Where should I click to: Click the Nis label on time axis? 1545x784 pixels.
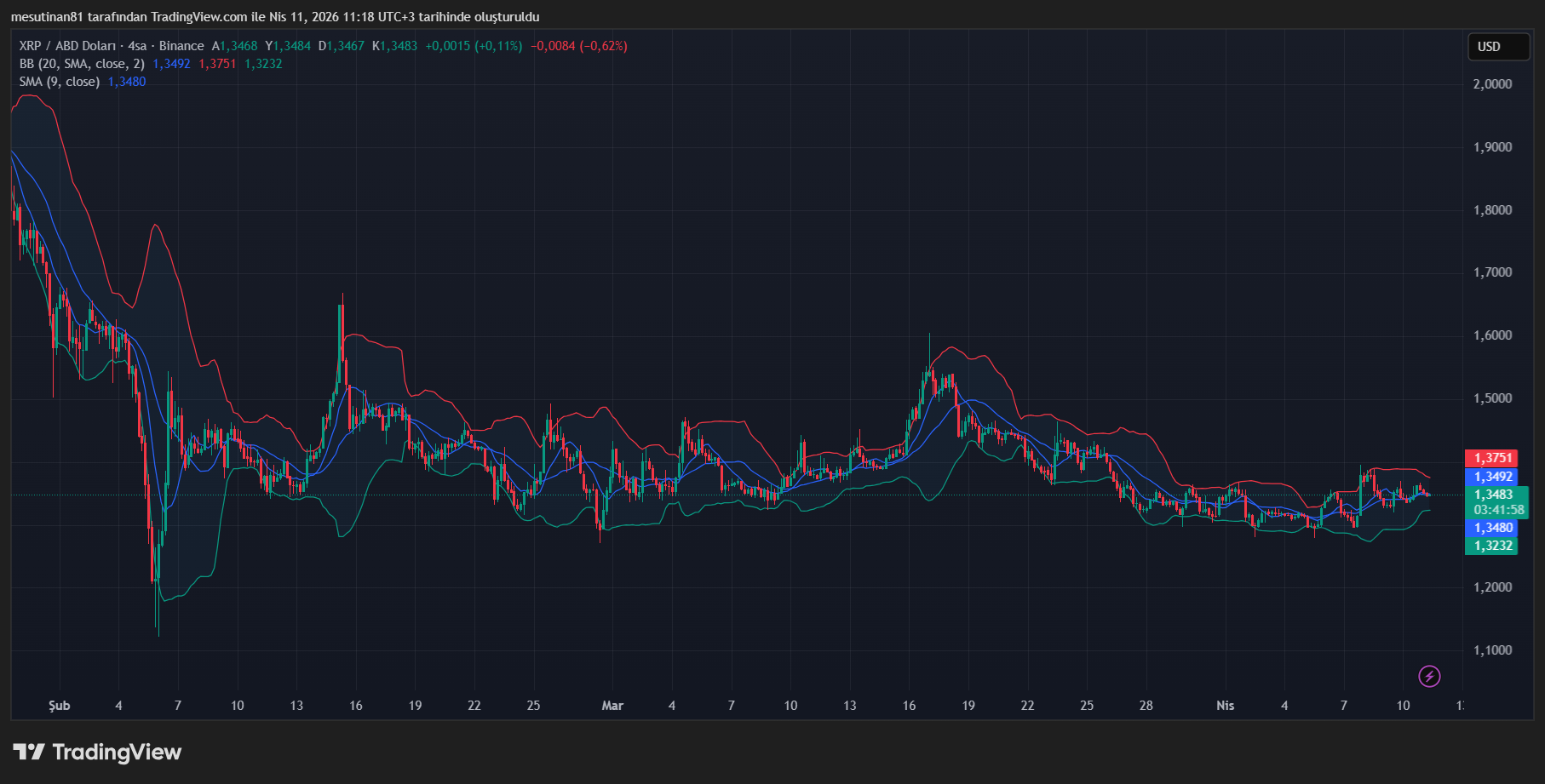pyautogui.click(x=1224, y=706)
